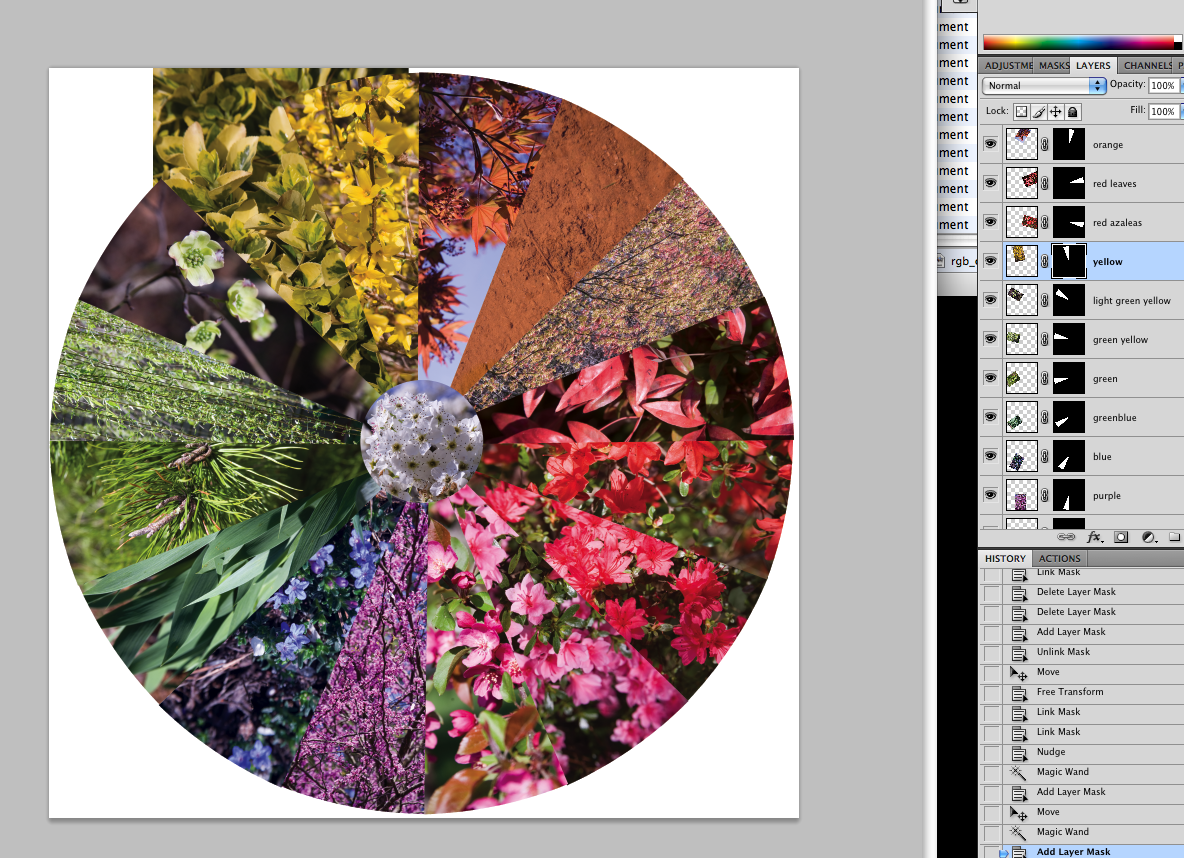Click the Lock all (padlock) icon
1184x858 pixels.
tap(1070, 112)
